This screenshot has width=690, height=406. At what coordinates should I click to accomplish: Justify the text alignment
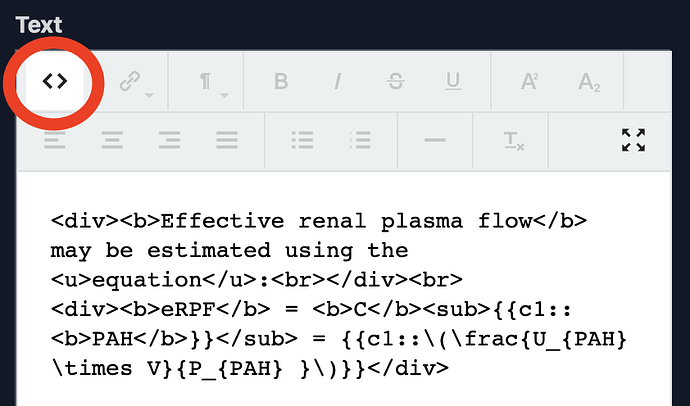point(228,141)
